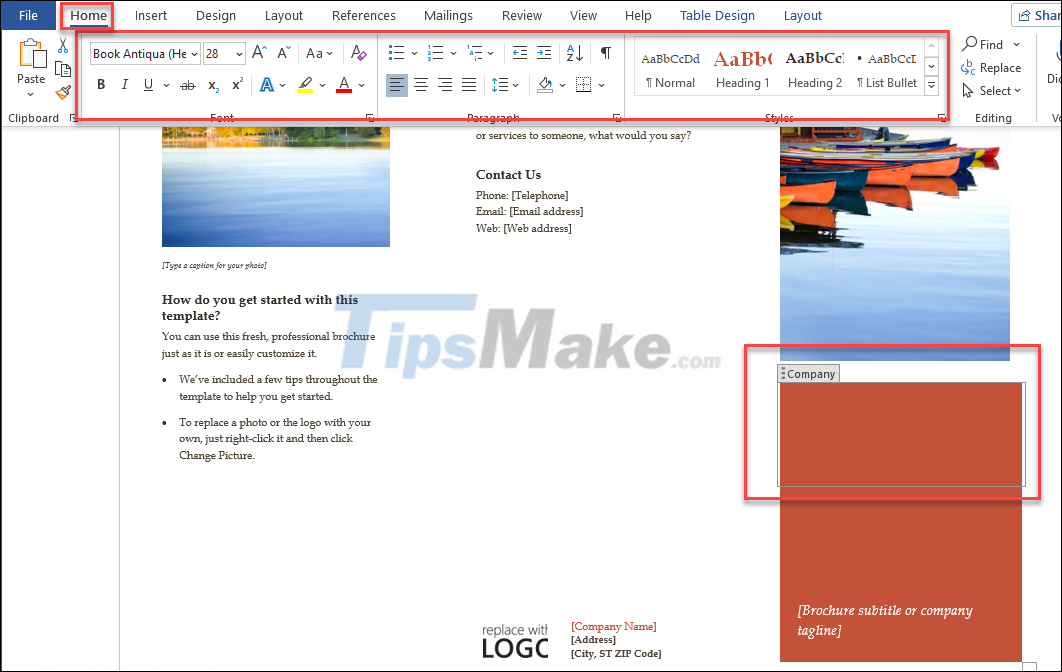Expand the bullet list options
The height and width of the screenshot is (672, 1062).
pyautogui.click(x=411, y=53)
